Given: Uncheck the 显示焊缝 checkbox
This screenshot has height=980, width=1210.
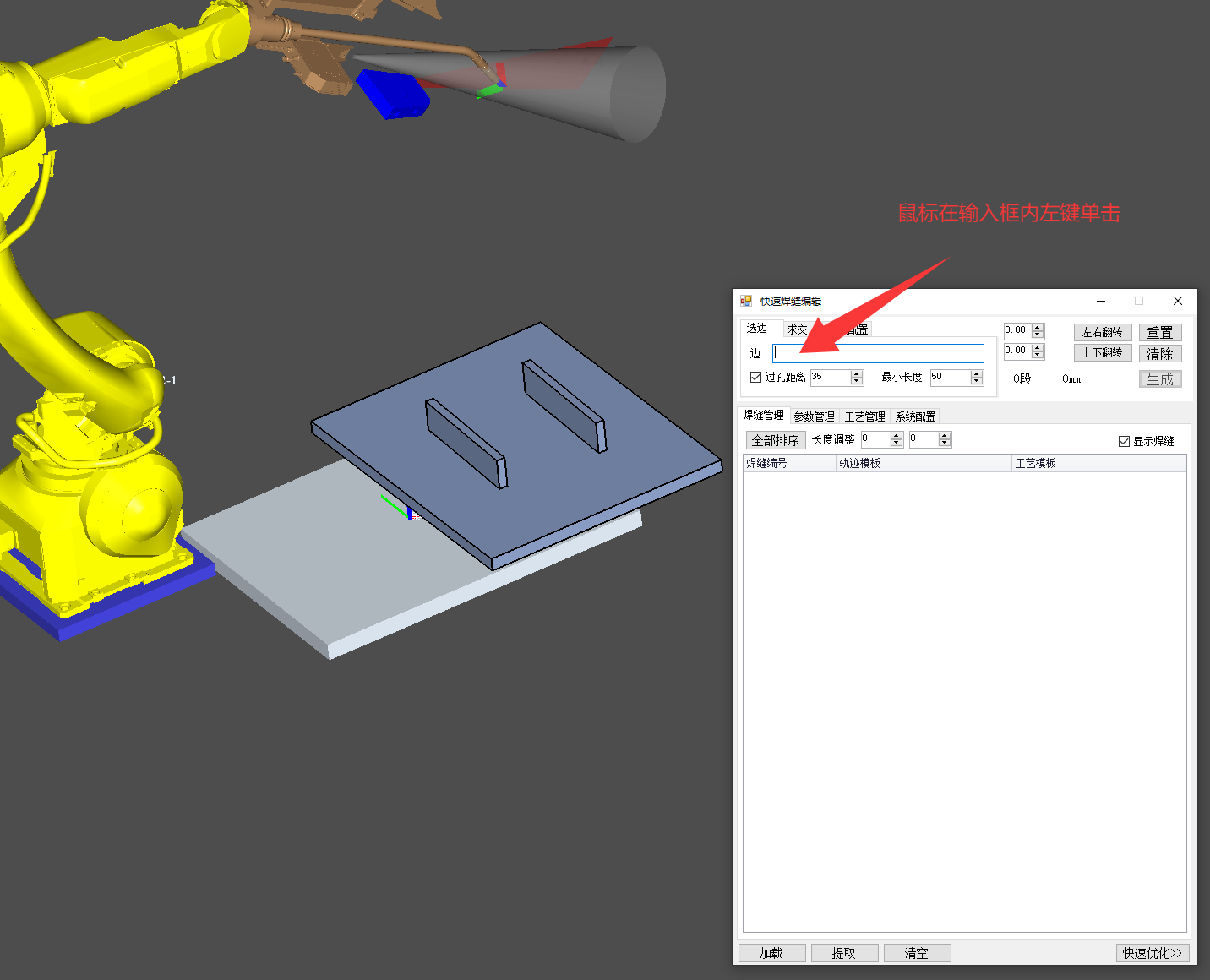Looking at the screenshot, I should [x=1124, y=441].
